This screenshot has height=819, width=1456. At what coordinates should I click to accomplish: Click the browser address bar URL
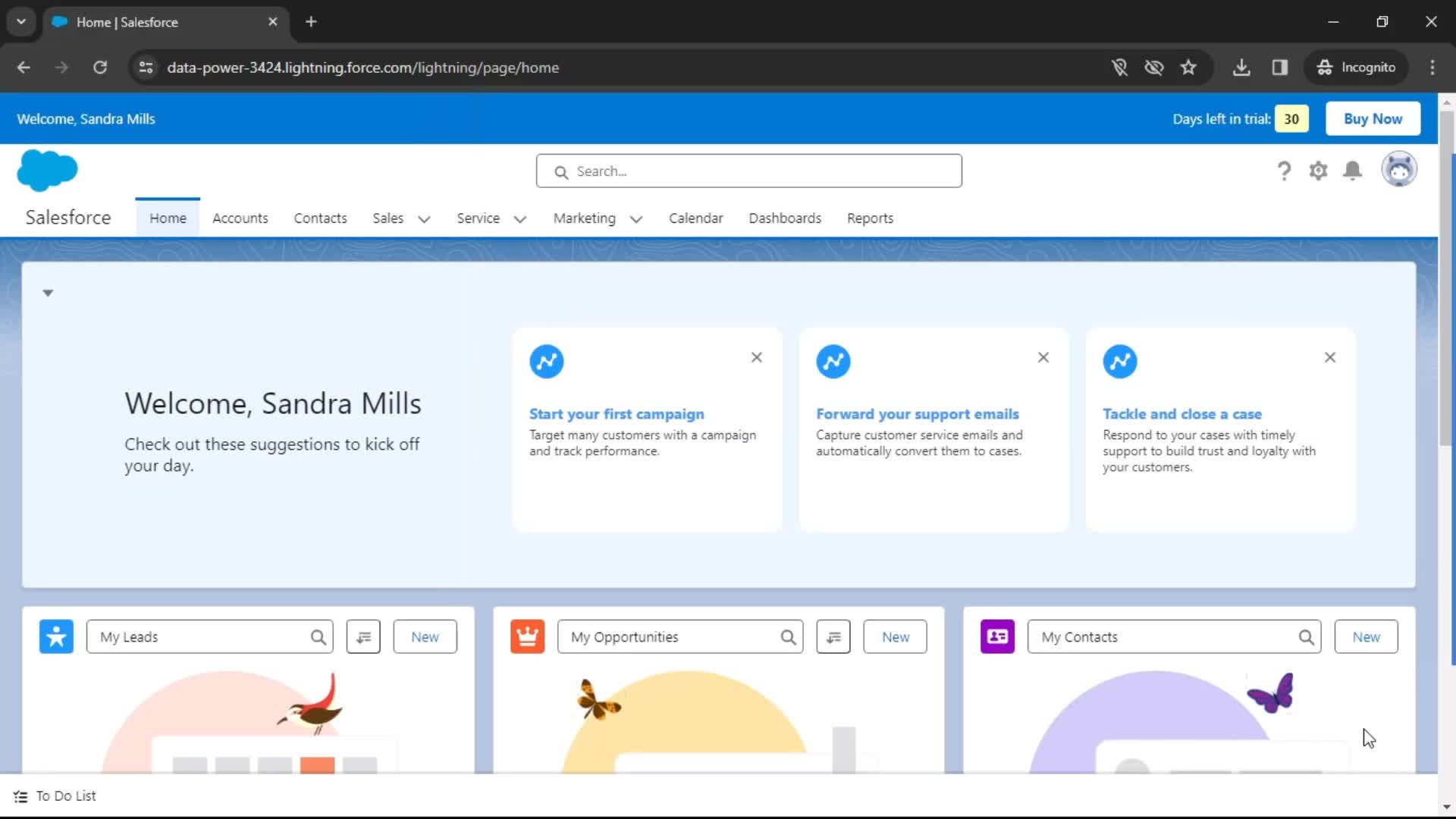coord(362,67)
